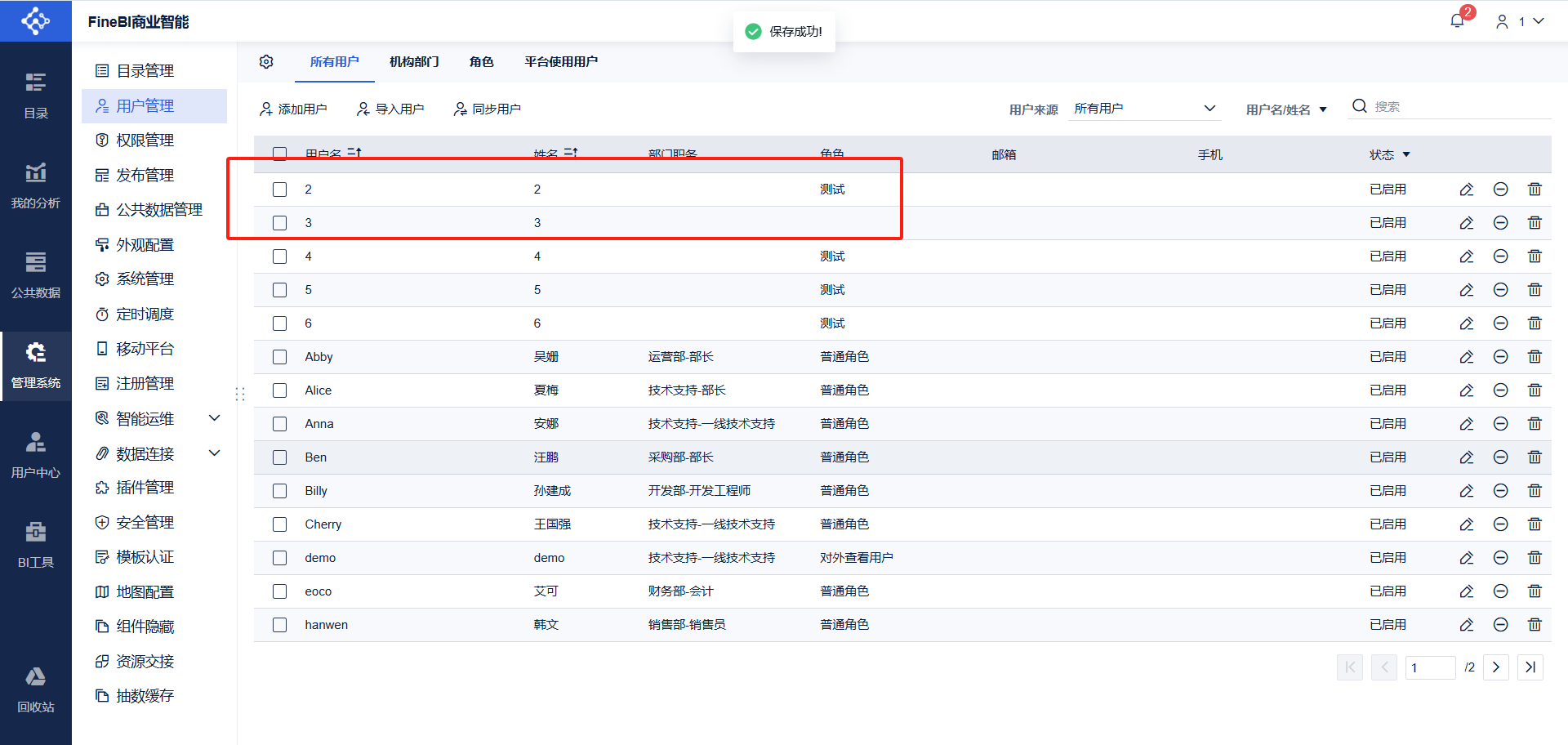Click the edit pencil icon for user Abby

pyautogui.click(x=1467, y=357)
